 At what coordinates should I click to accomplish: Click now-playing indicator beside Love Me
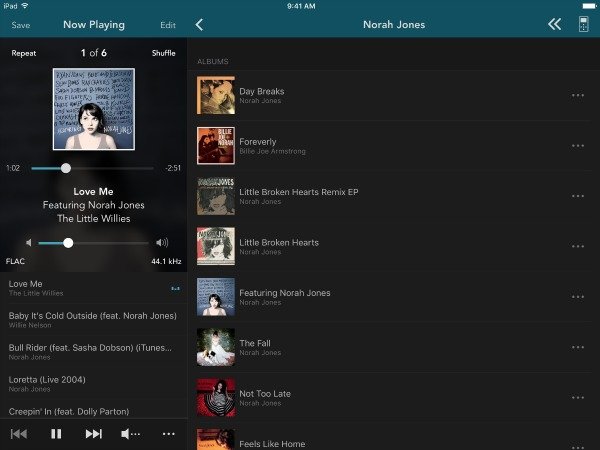(x=175, y=288)
